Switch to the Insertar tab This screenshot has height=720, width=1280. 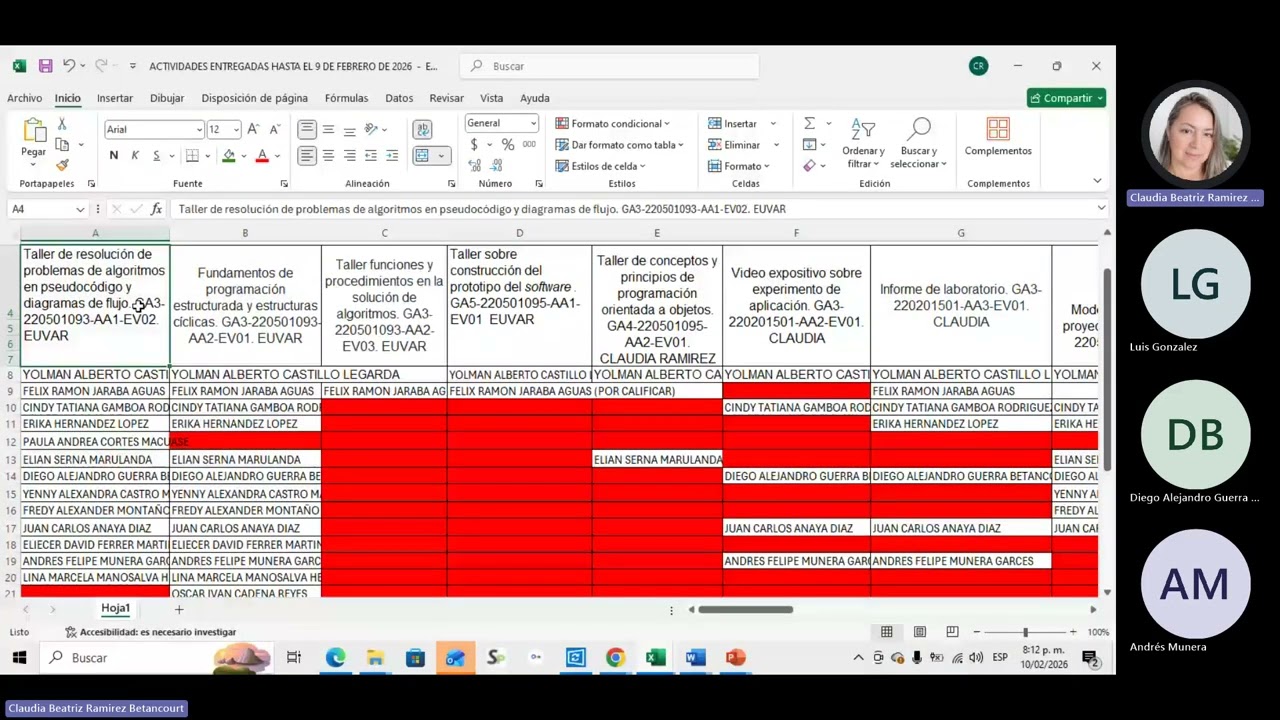coord(115,98)
